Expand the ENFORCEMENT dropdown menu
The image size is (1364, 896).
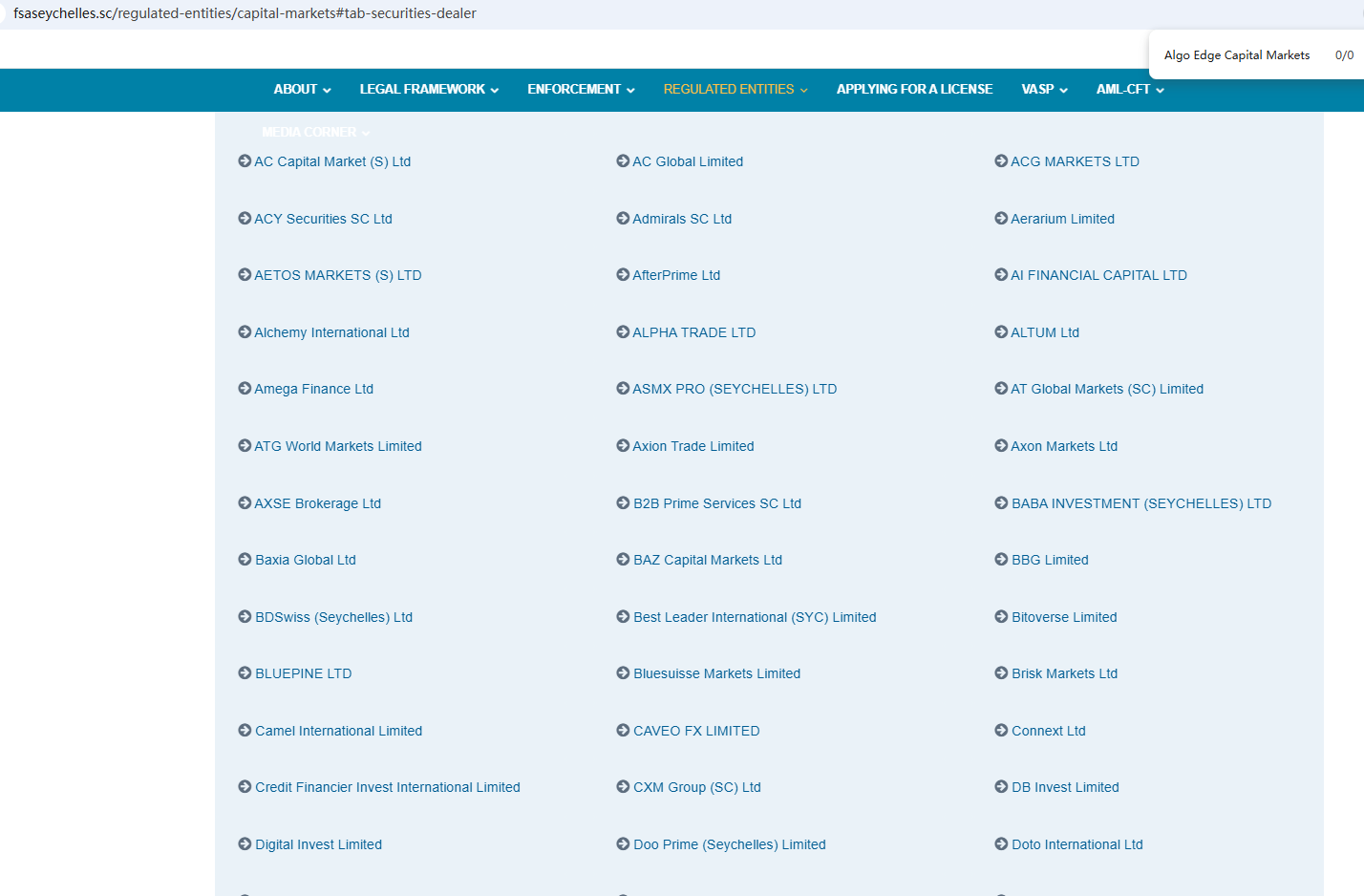581,90
